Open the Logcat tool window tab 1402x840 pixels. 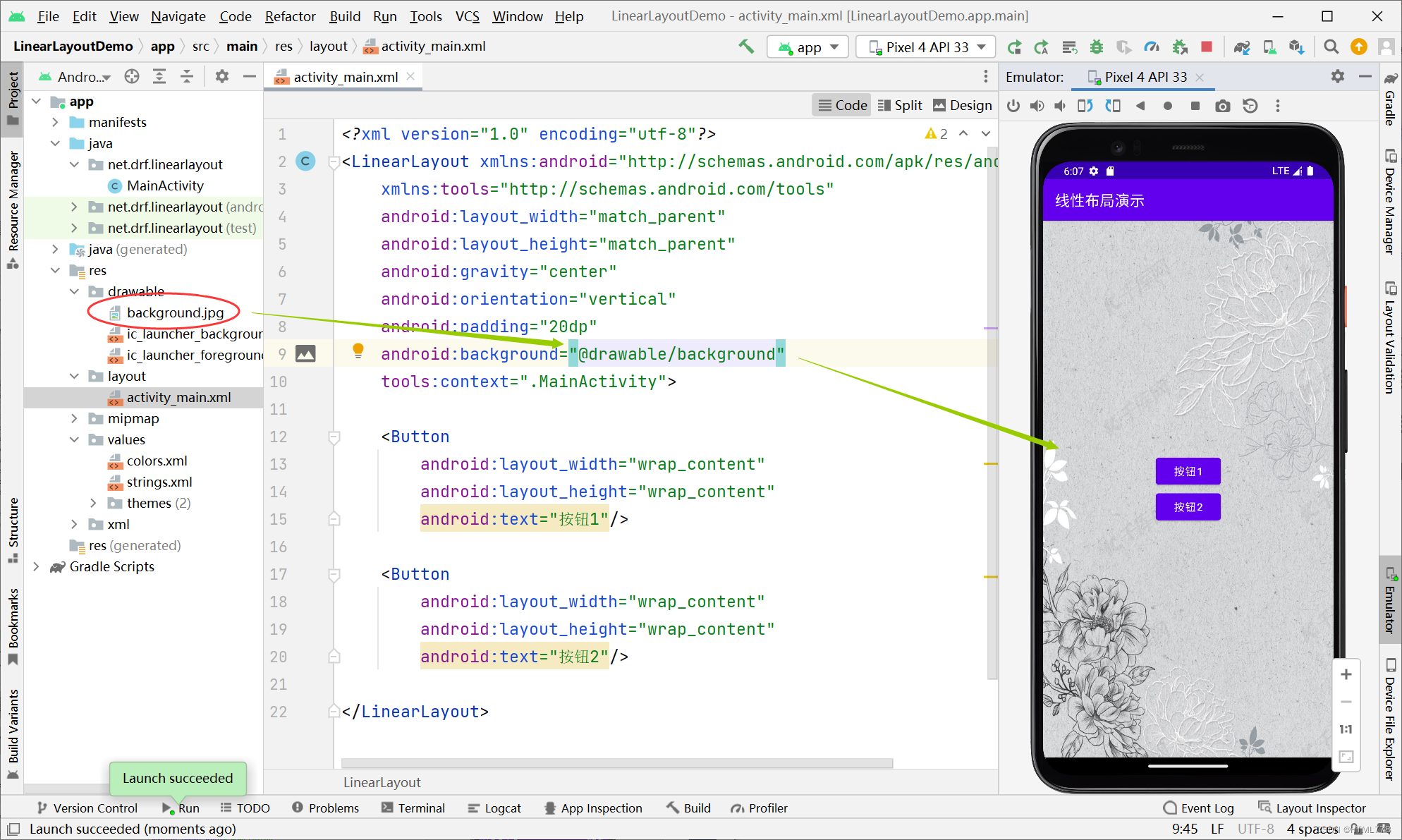(494, 808)
